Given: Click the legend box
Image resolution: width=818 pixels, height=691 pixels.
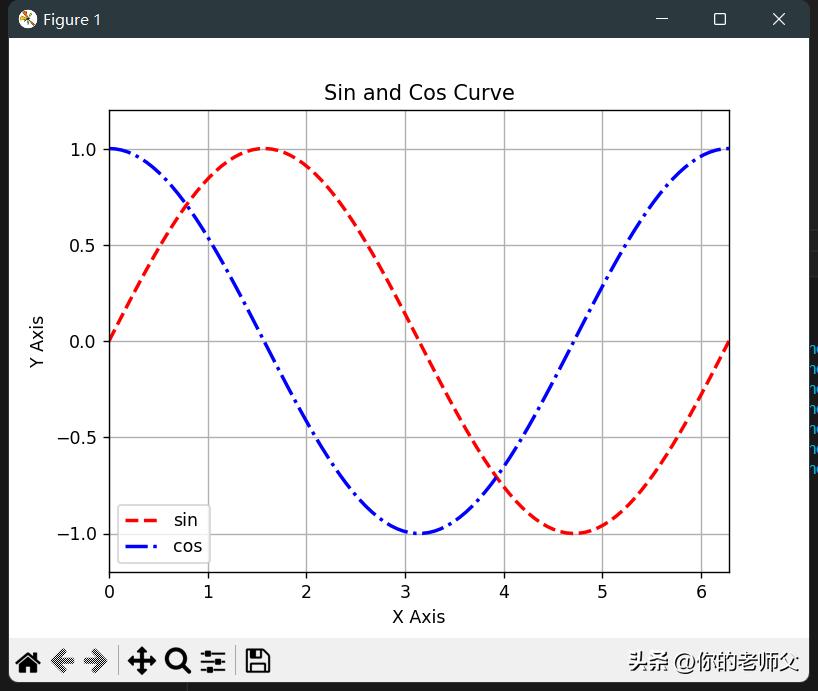Looking at the screenshot, I should (163, 532).
